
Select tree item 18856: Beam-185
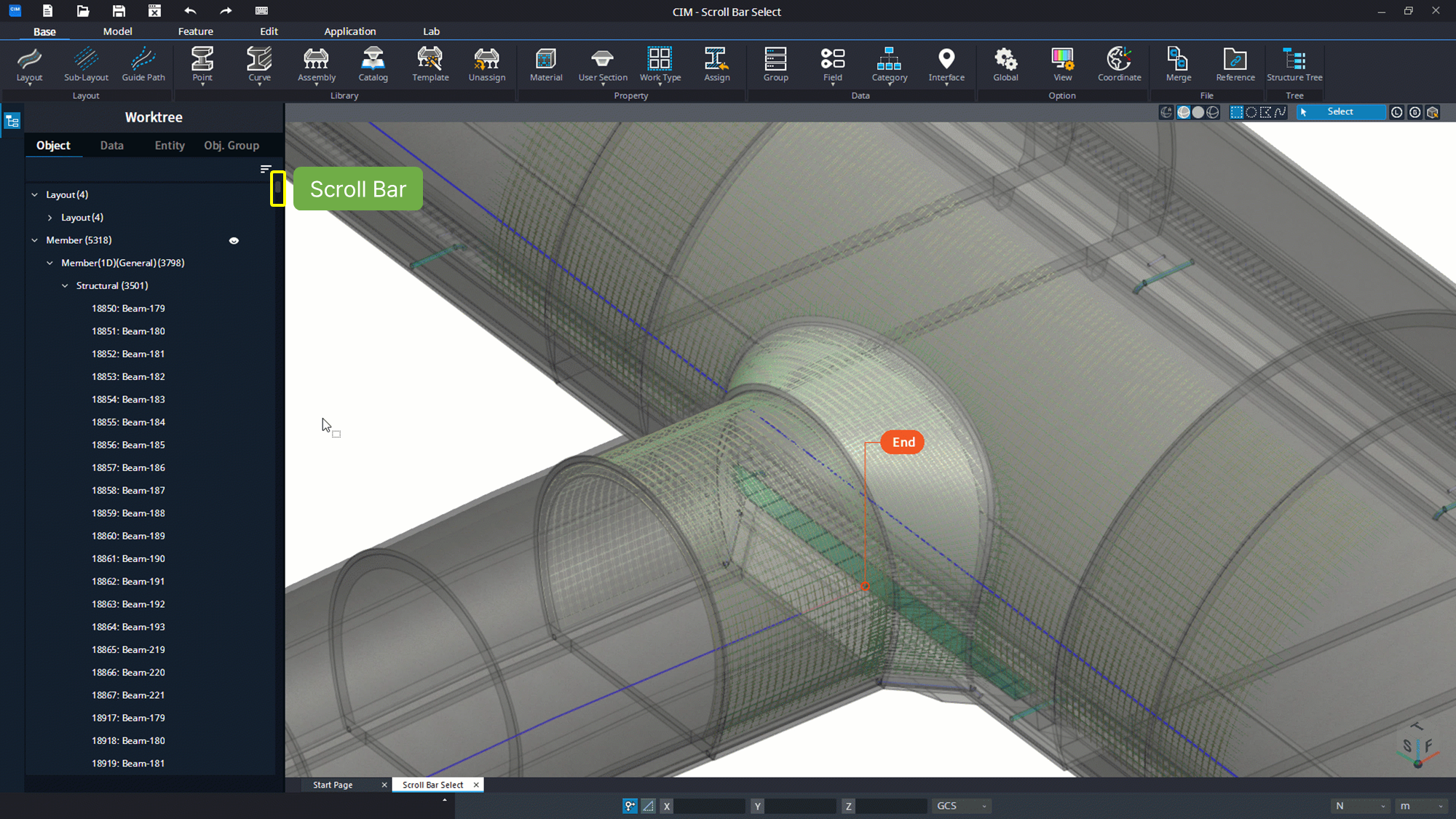point(128,445)
